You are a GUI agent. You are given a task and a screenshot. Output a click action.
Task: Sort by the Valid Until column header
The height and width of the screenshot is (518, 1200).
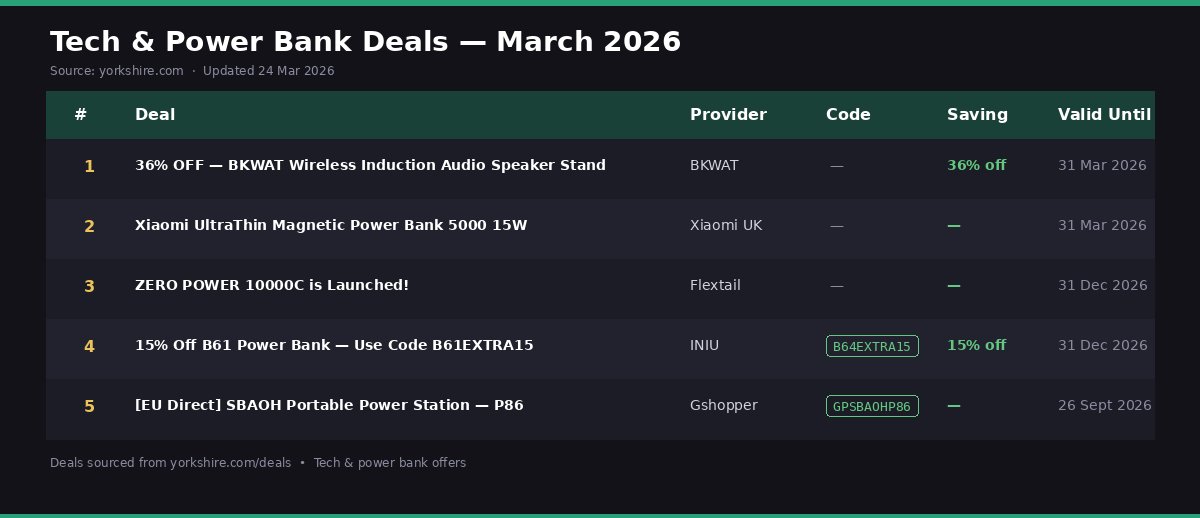click(1104, 114)
